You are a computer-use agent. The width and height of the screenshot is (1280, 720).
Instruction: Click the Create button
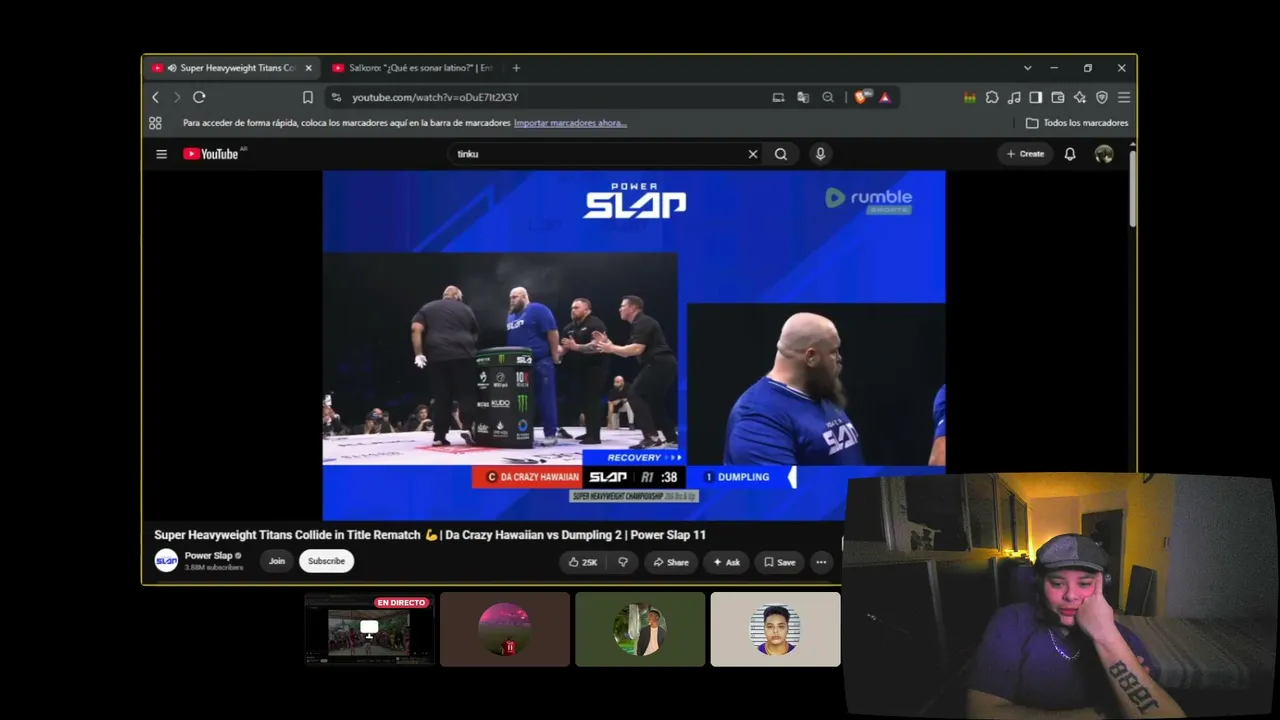click(1025, 154)
